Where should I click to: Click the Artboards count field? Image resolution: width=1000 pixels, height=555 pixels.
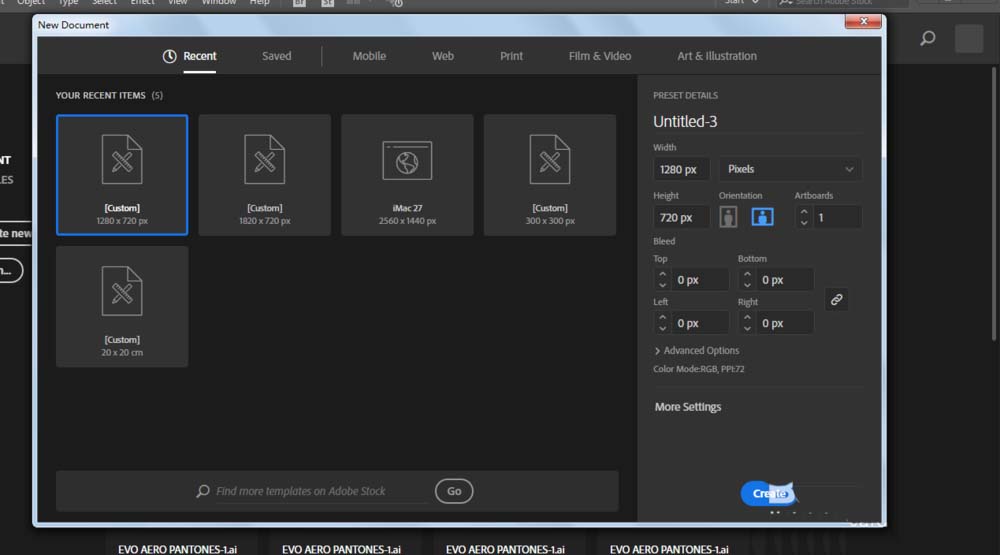837,218
